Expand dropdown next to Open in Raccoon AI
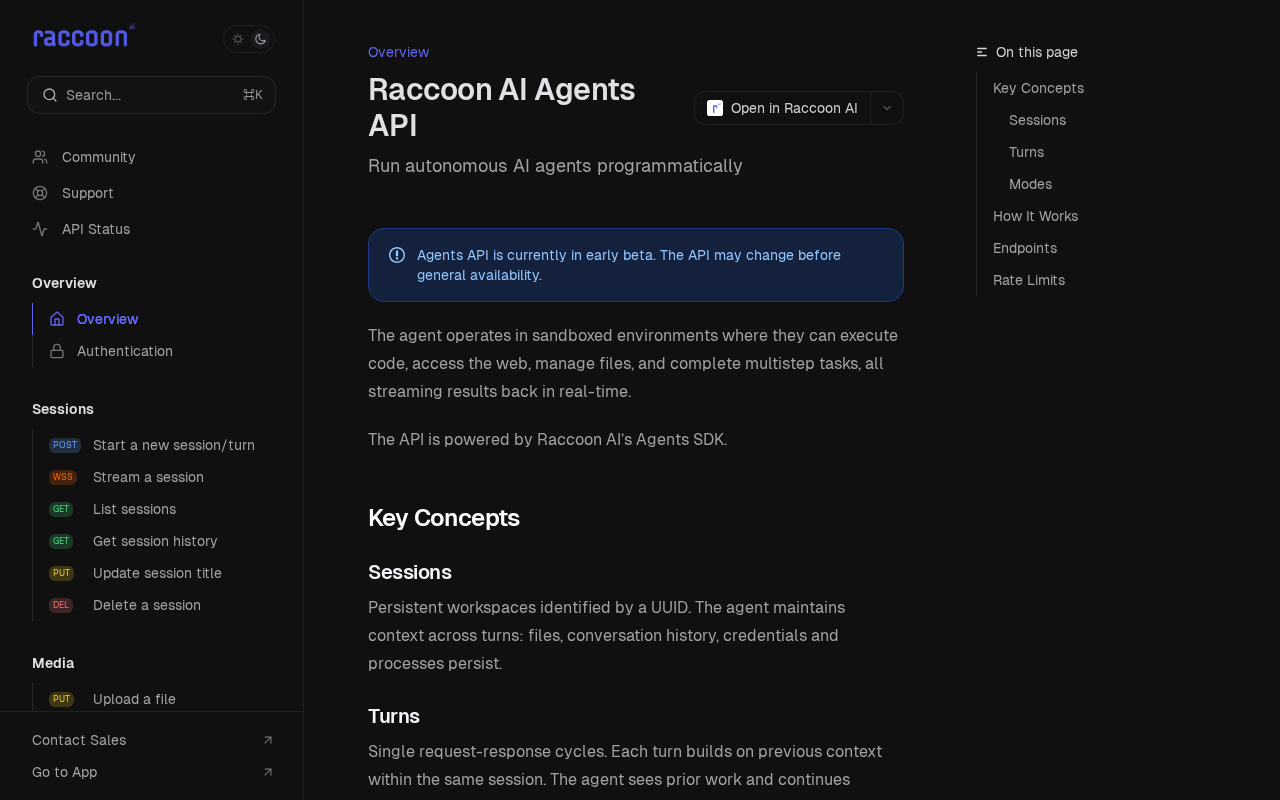This screenshot has height=800, width=1280. [x=887, y=108]
